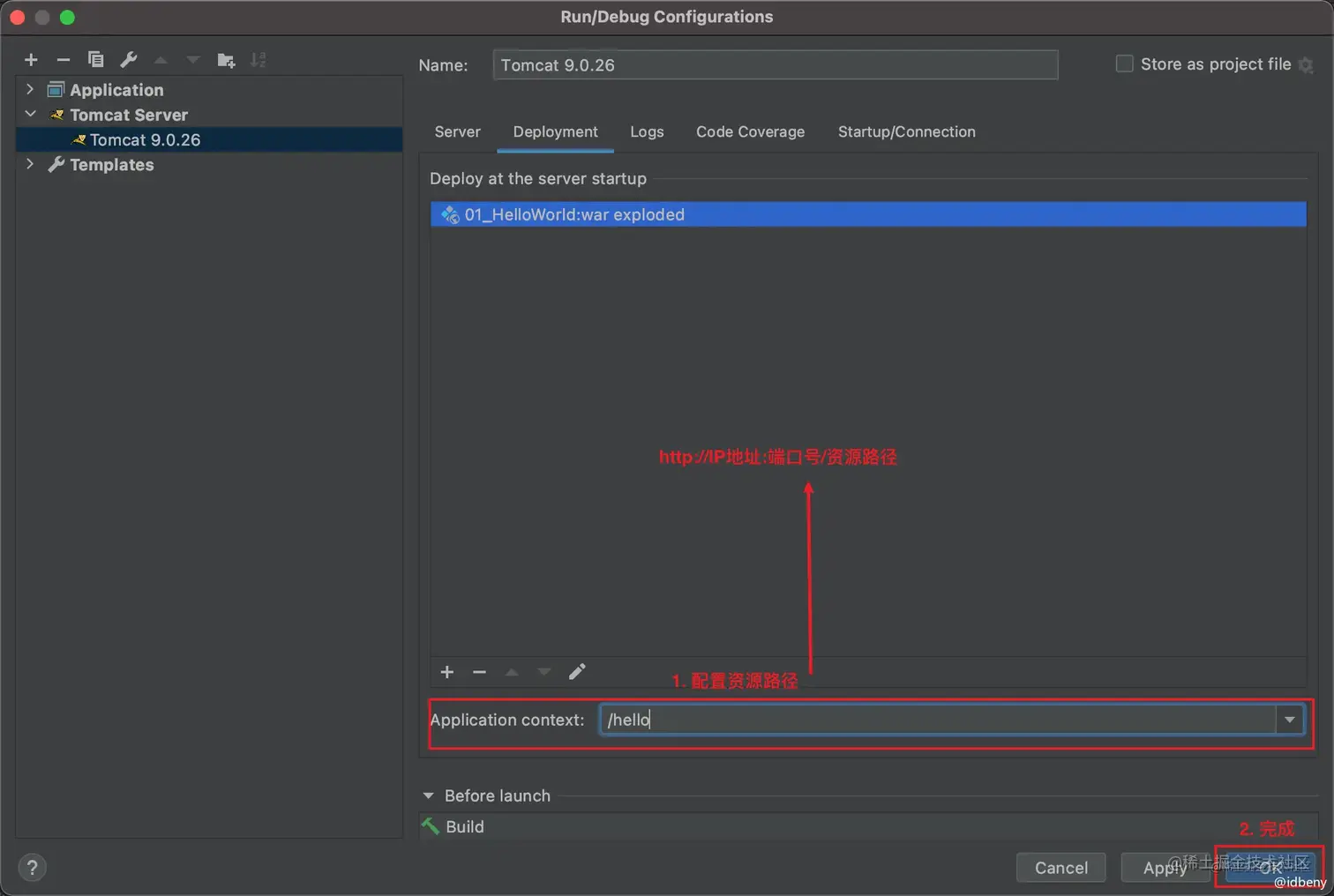
Task: Switch to the Server tab
Action: pyautogui.click(x=457, y=131)
